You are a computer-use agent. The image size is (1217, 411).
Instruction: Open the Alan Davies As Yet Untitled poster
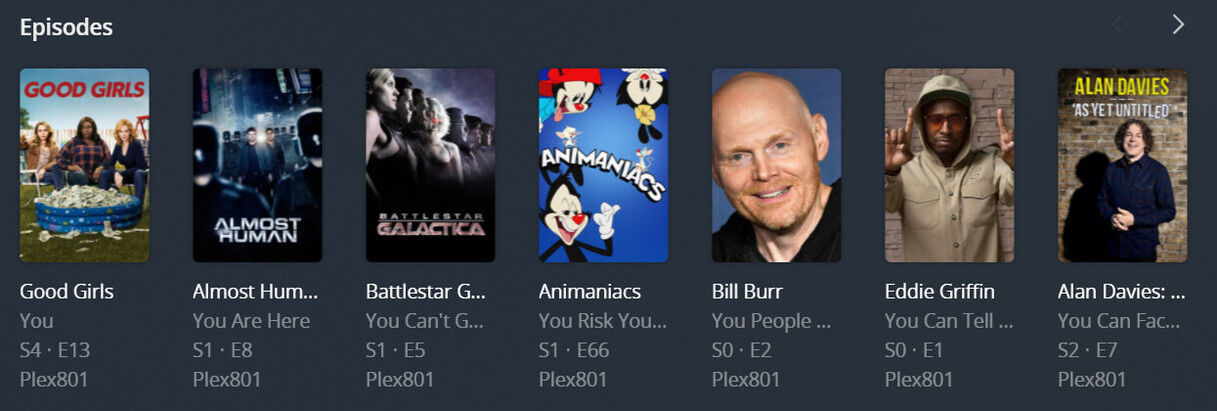(1122, 165)
